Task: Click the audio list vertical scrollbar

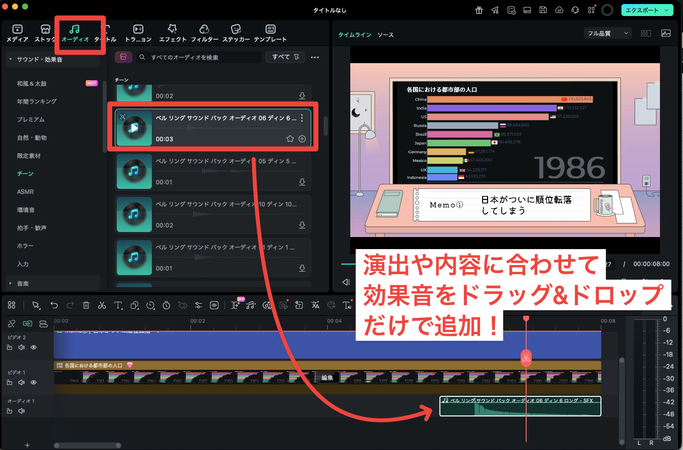Action: pyautogui.click(x=325, y=126)
